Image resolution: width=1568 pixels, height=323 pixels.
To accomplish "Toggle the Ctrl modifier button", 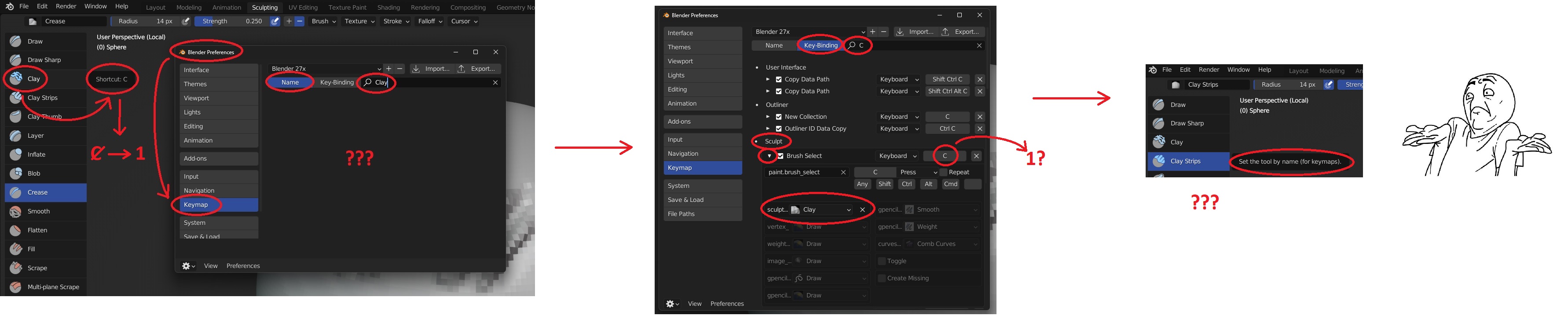I will pyautogui.click(x=907, y=184).
